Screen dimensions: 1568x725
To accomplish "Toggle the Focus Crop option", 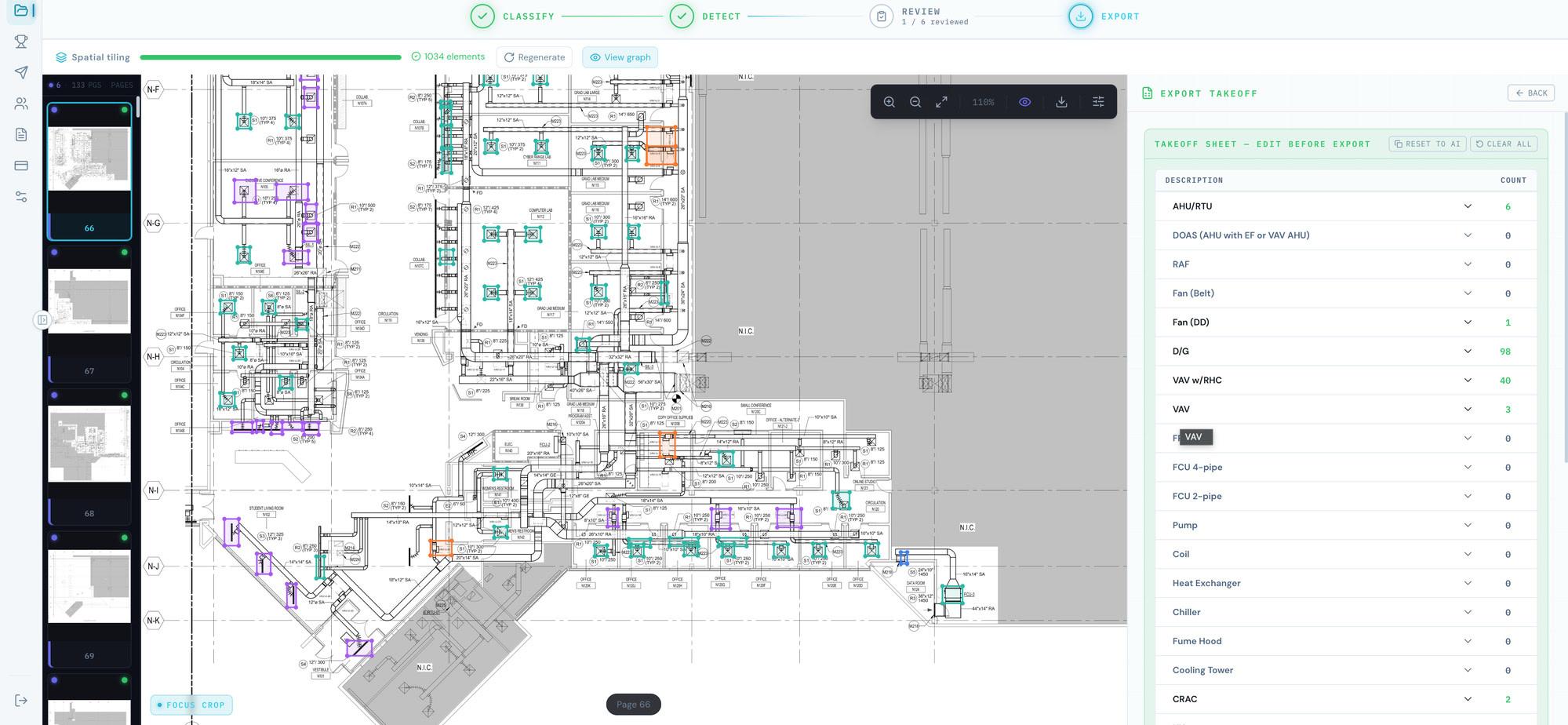I will 191,705.
